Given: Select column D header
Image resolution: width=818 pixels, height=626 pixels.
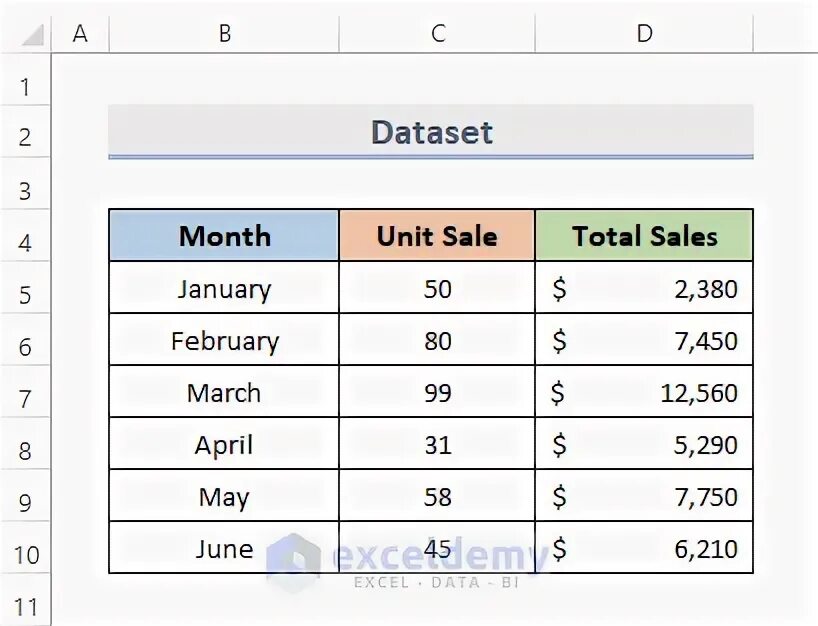Looking at the screenshot, I should coord(644,34).
